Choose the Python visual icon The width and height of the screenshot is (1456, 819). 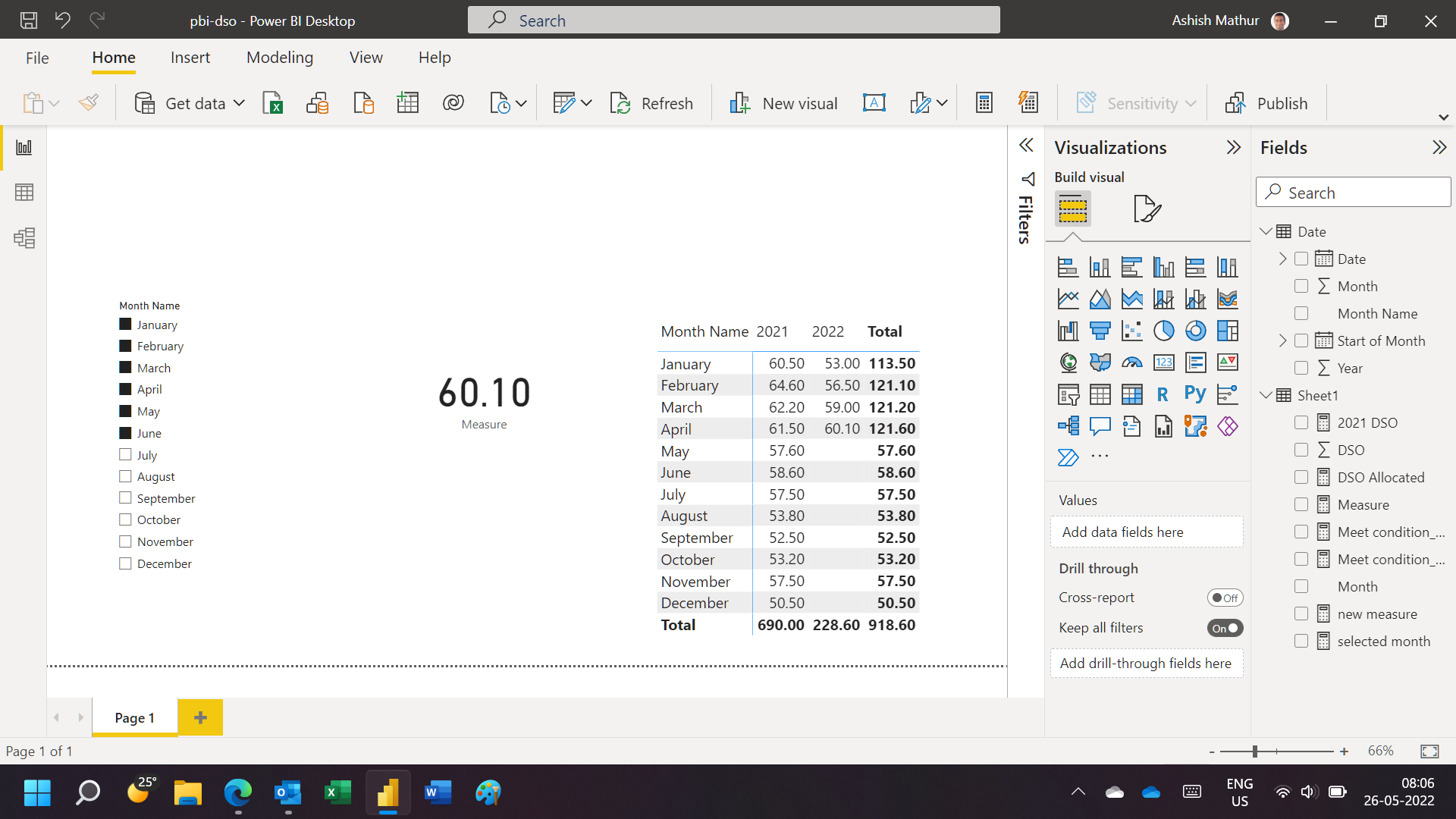pyautogui.click(x=1195, y=394)
